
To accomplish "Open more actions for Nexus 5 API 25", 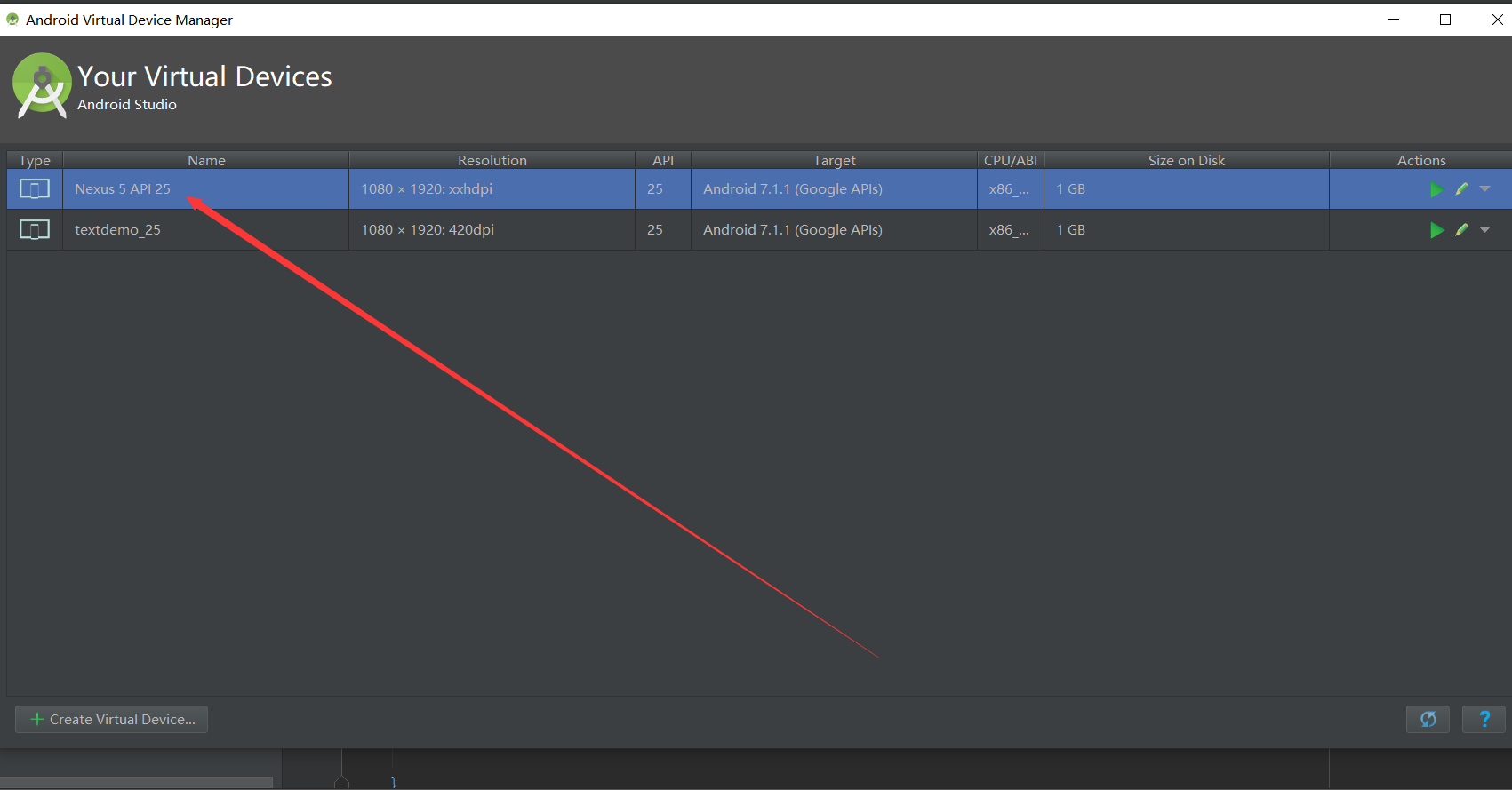I will click(x=1484, y=188).
